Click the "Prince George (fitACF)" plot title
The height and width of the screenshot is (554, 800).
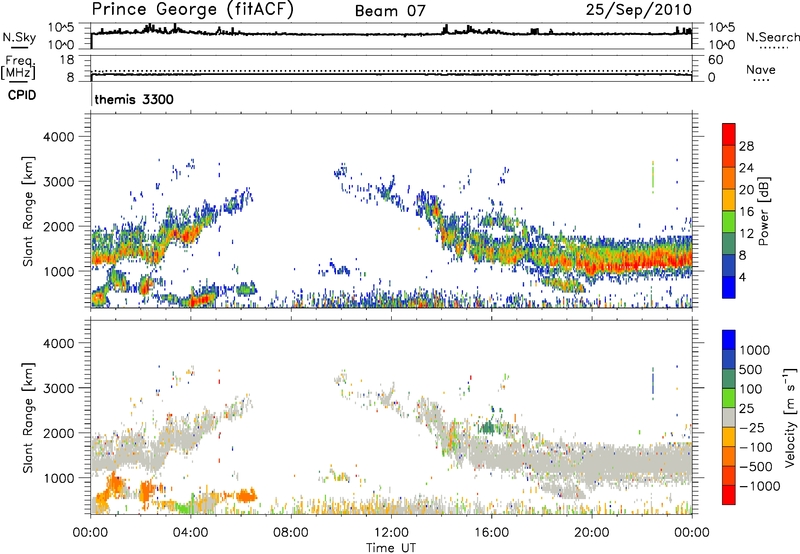point(192,10)
